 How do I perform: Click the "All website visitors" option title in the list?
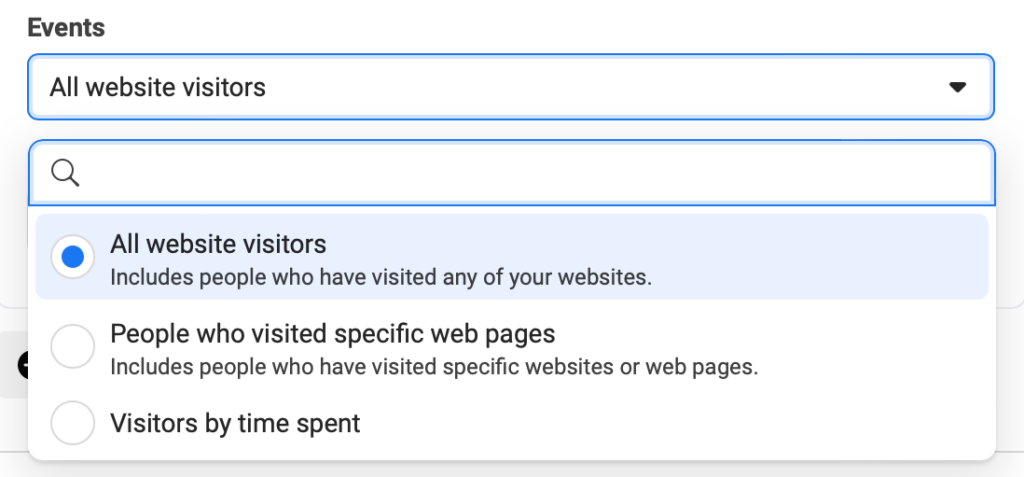coord(218,244)
